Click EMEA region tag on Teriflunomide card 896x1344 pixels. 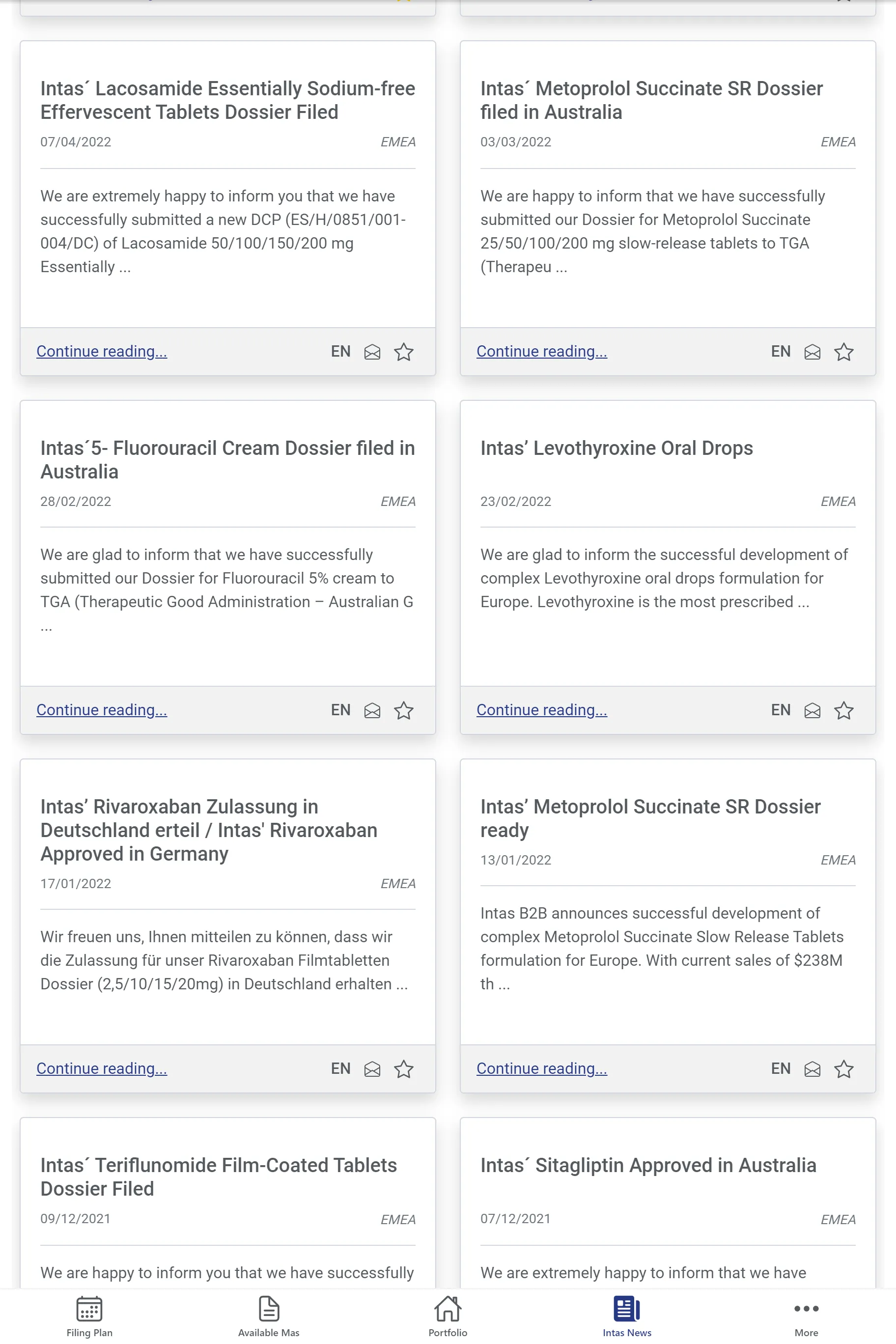pyautogui.click(x=398, y=1220)
